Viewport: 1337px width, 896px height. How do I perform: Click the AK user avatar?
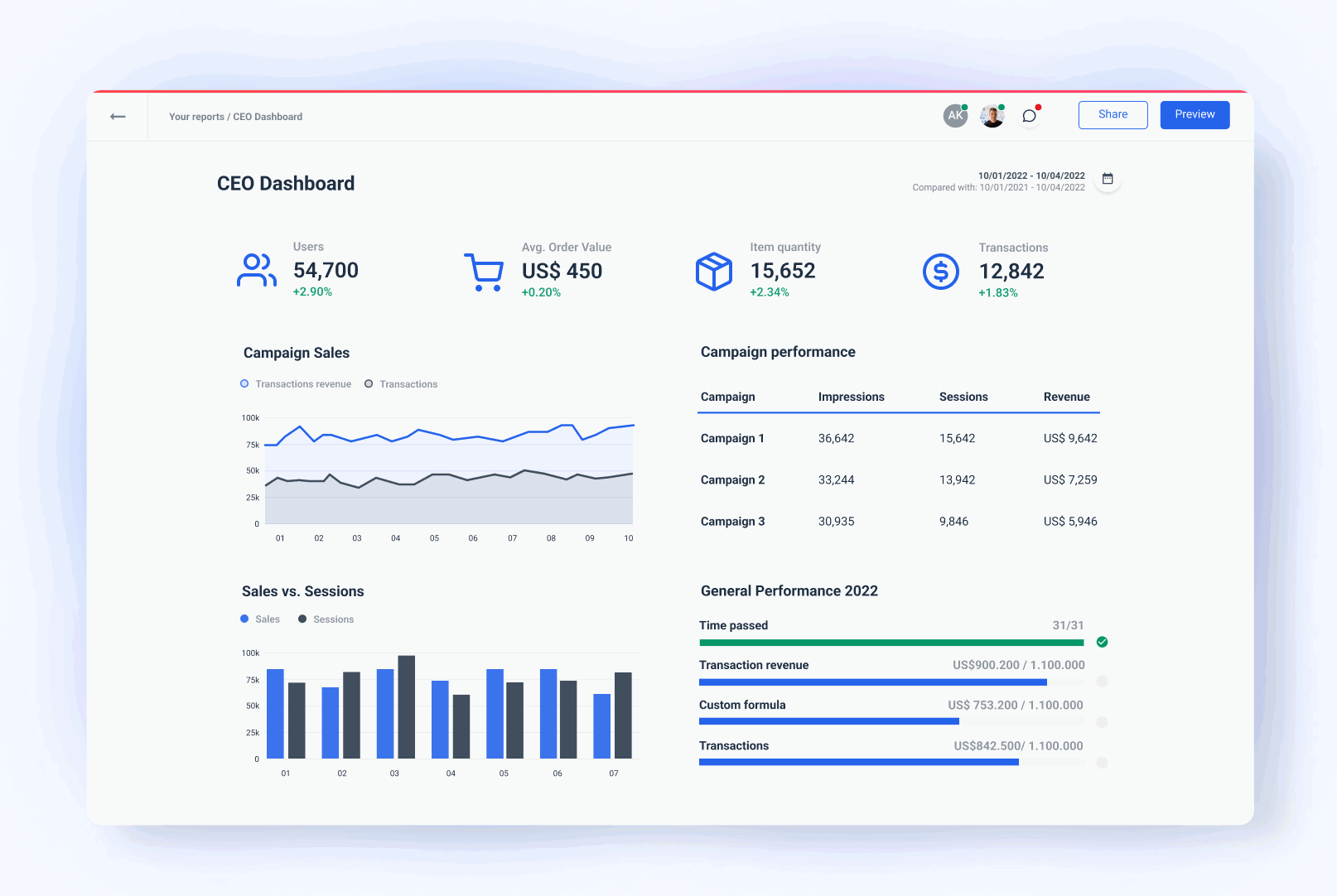(954, 115)
